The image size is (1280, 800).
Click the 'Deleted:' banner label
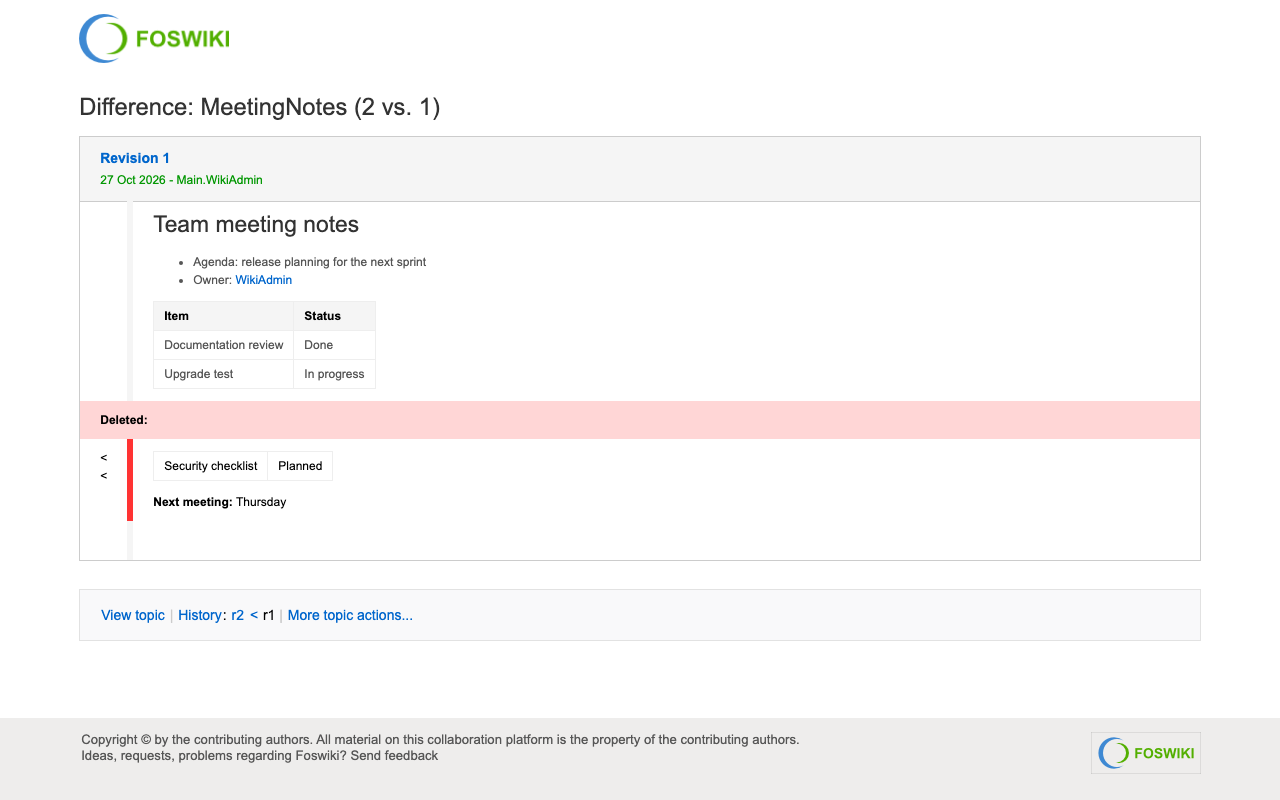click(124, 420)
